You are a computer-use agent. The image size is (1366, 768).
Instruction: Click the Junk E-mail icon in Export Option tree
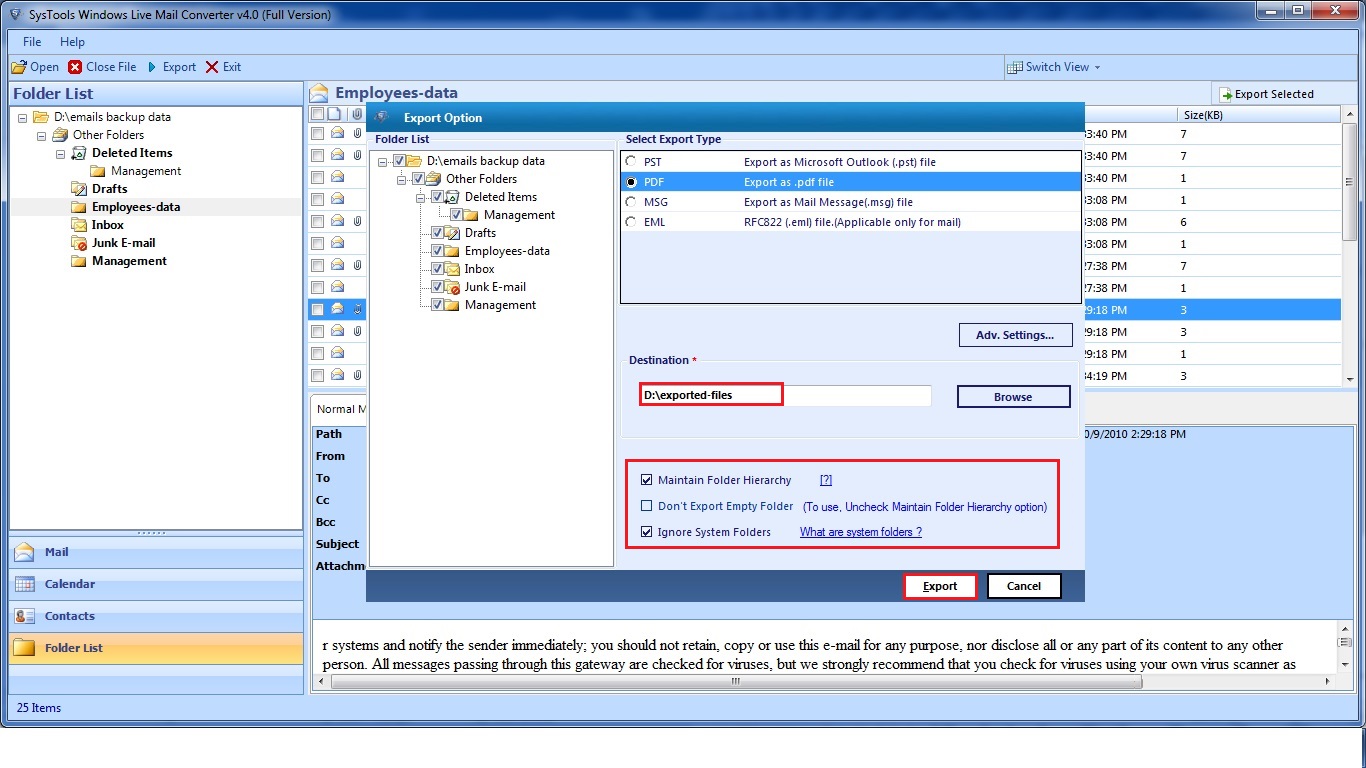coord(452,287)
